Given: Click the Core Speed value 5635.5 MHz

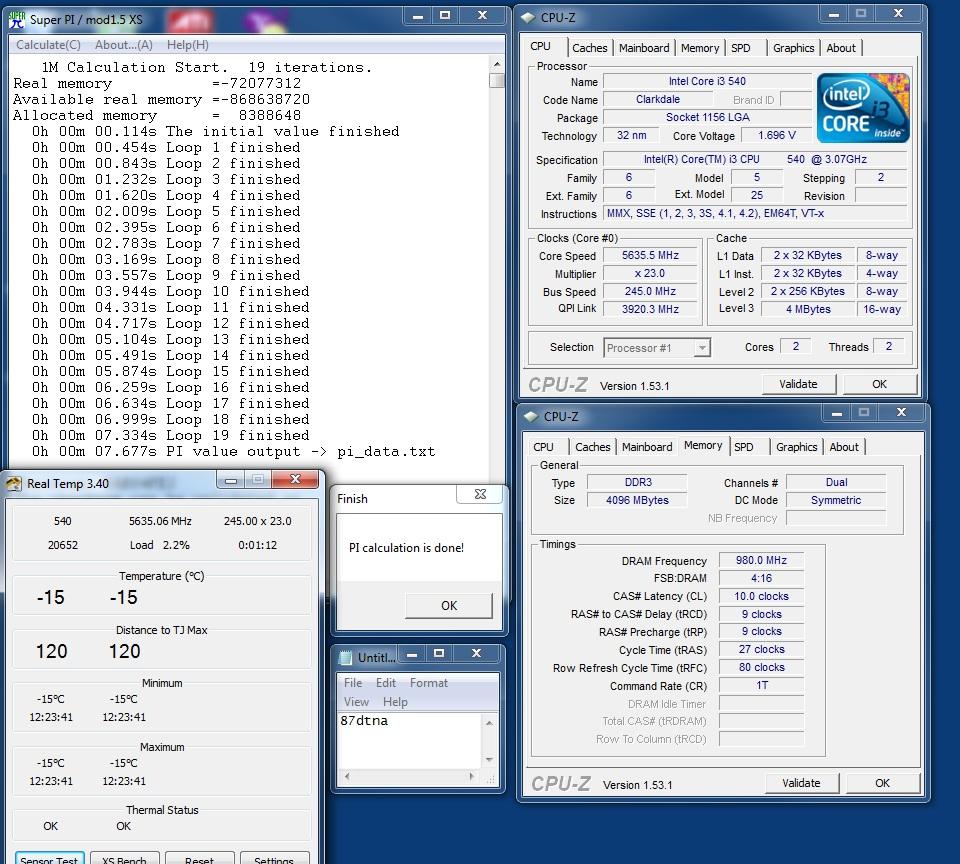Looking at the screenshot, I should [650, 255].
